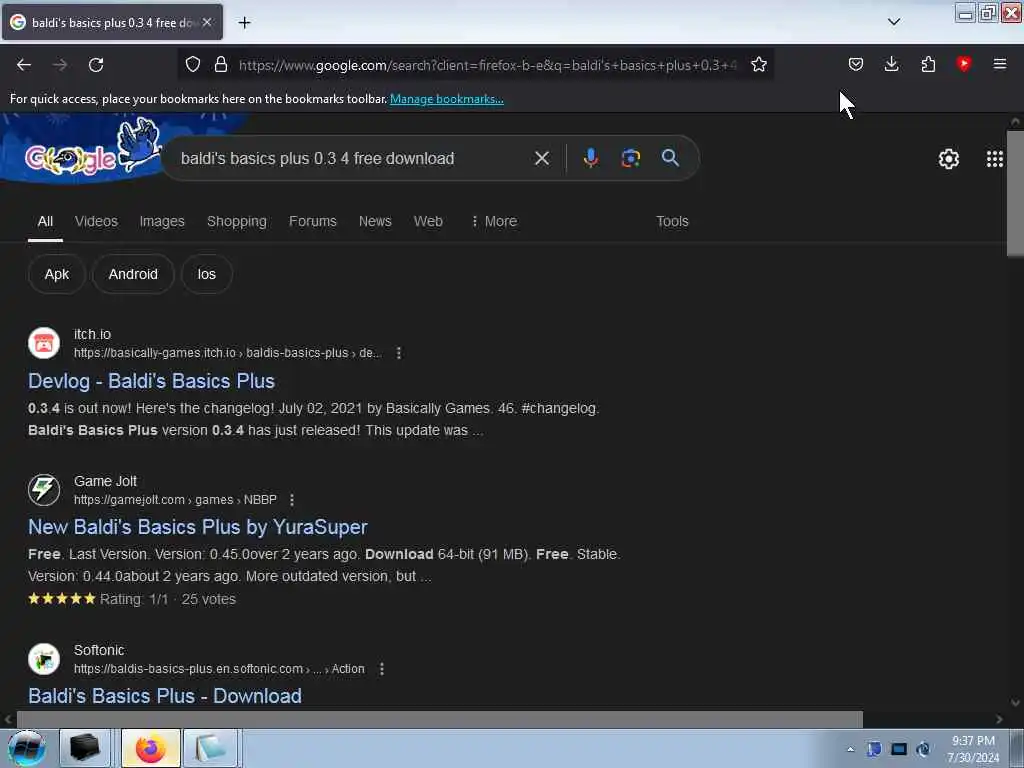Reload the current page
Image resolution: width=1024 pixels, height=768 pixels.
96,65
